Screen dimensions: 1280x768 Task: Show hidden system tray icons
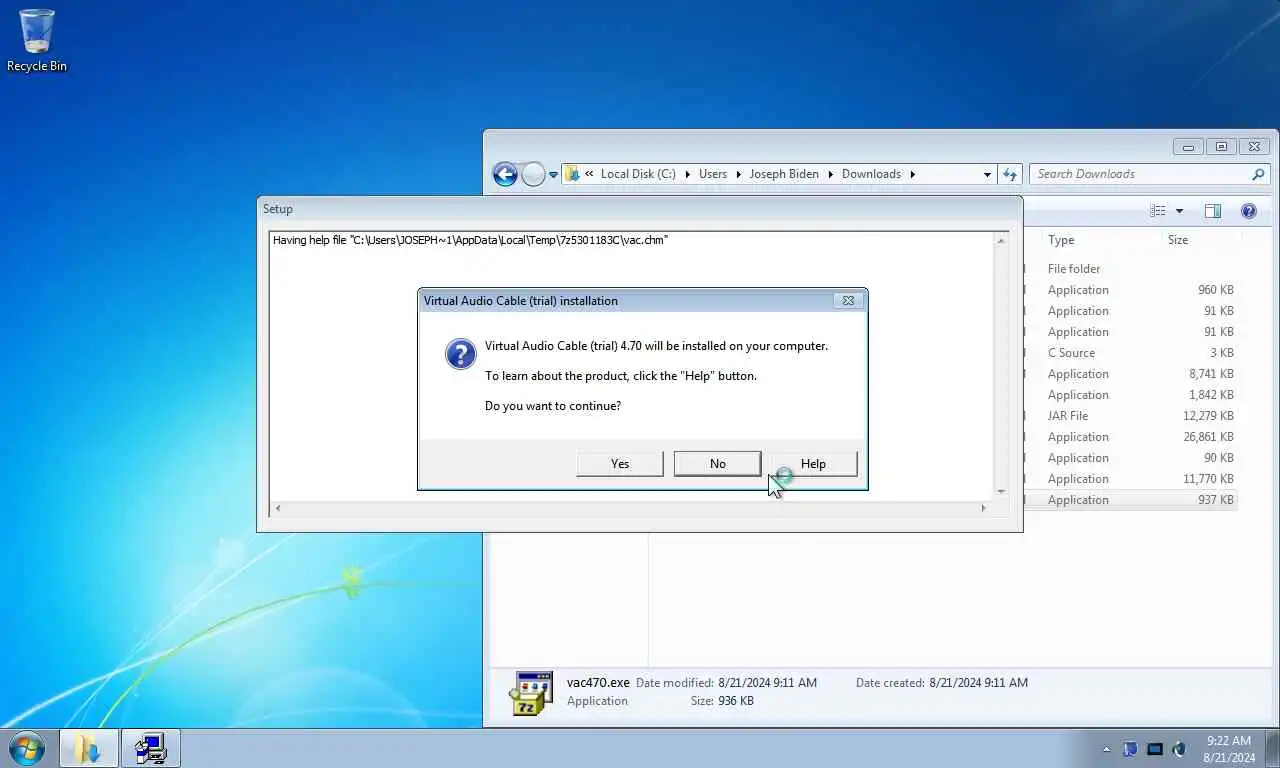[1106, 749]
